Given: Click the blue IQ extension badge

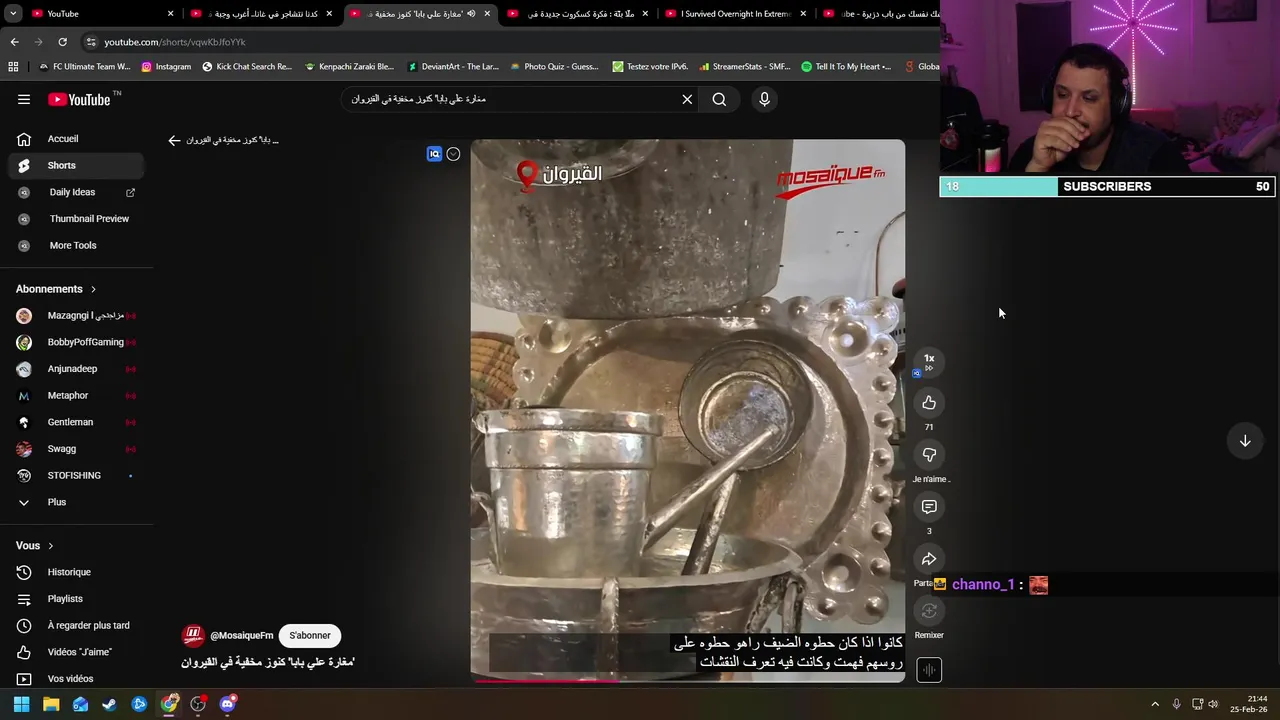Looking at the screenshot, I should coord(434,154).
